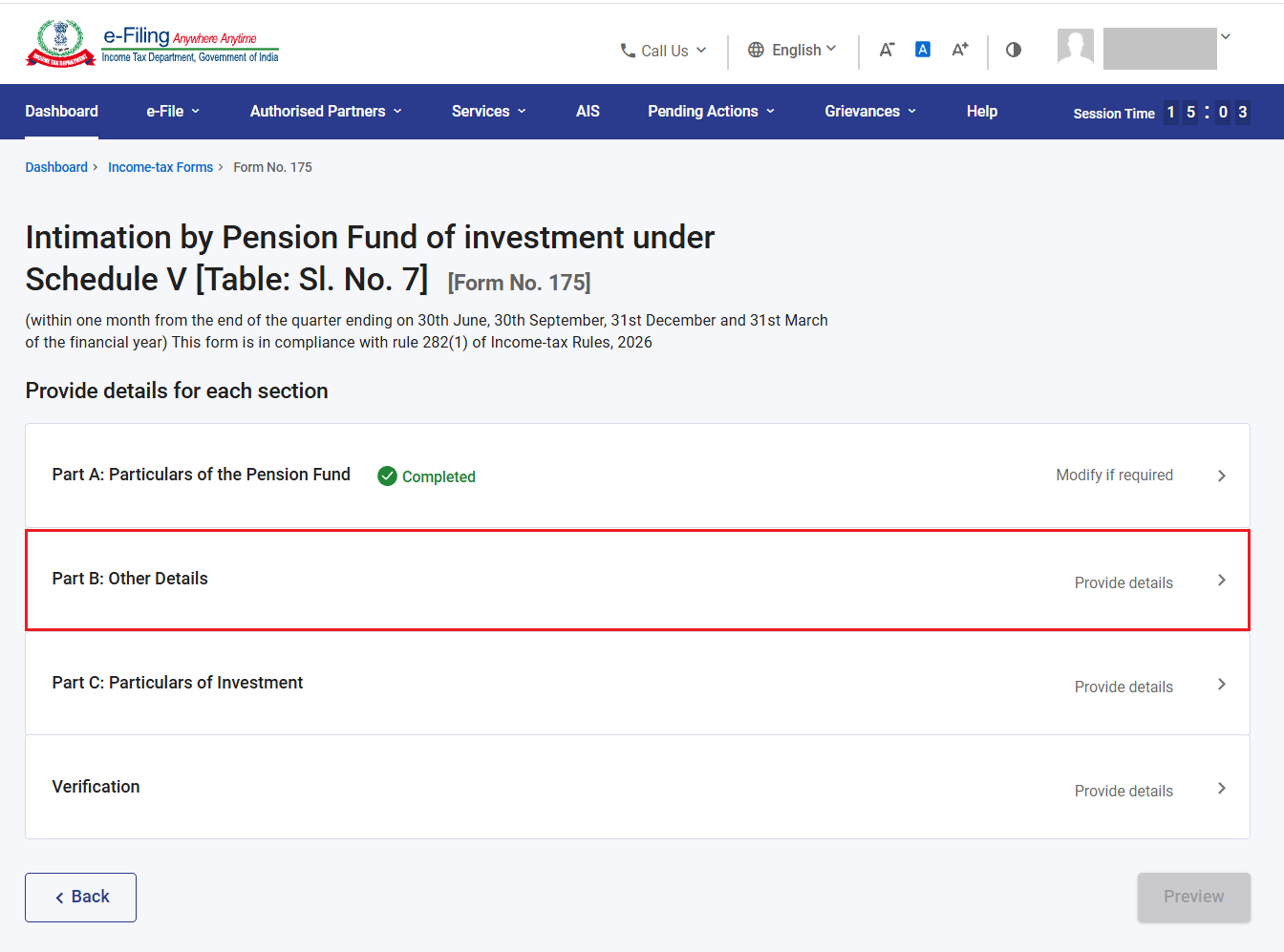
Task: Click the user profile avatar picture
Action: pyautogui.click(x=1076, y=47)
